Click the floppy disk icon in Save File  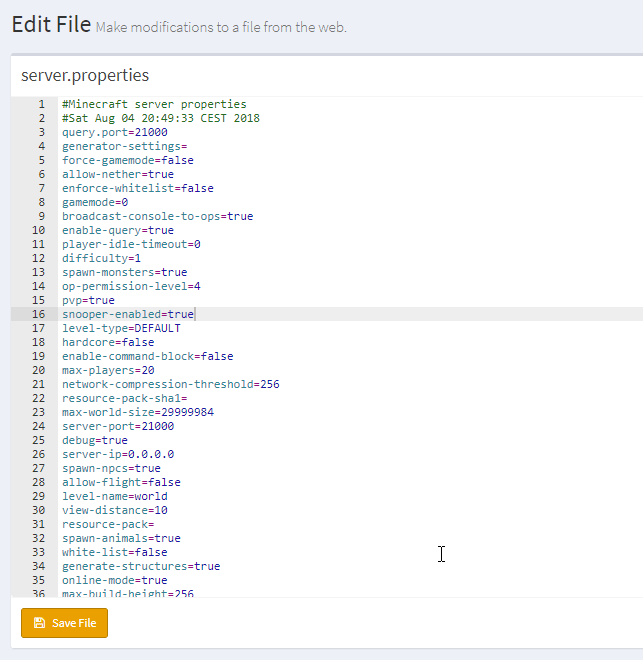[39, 623]
